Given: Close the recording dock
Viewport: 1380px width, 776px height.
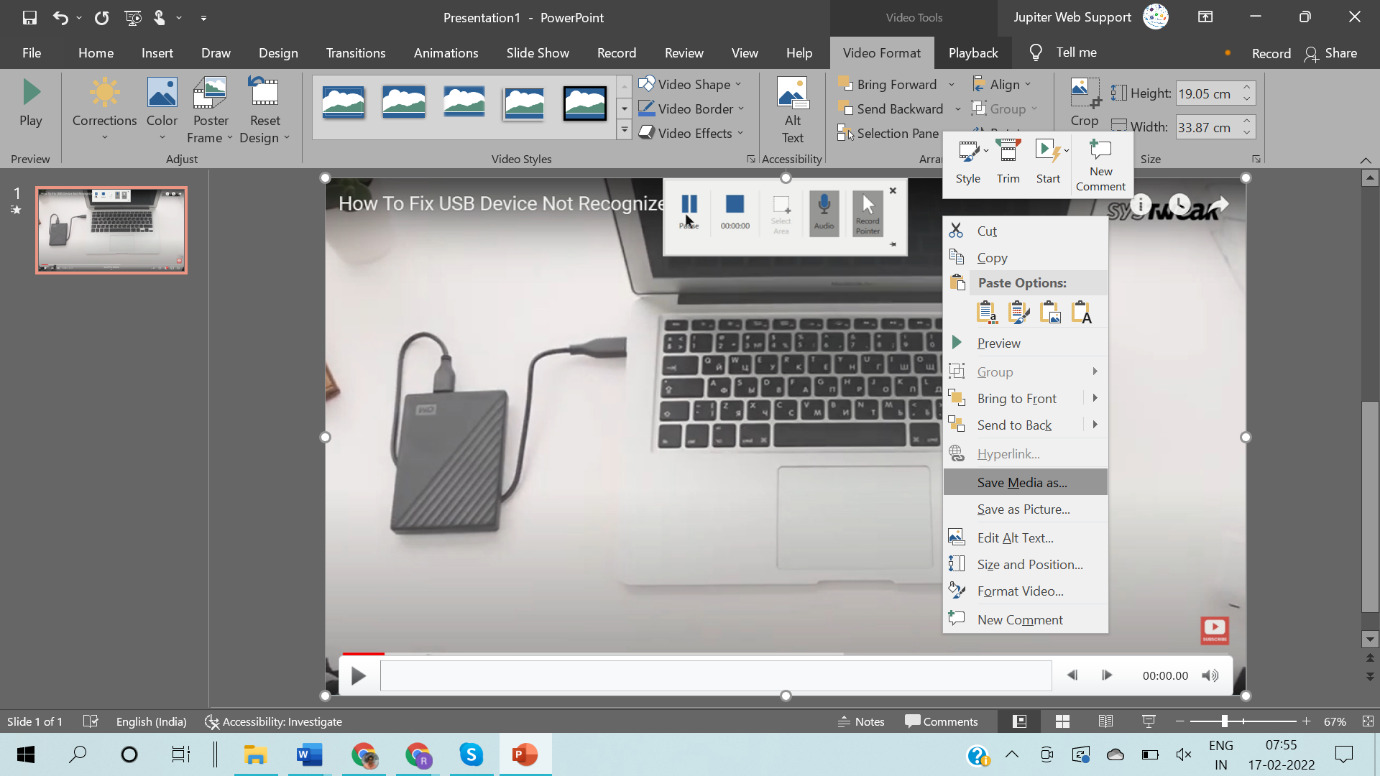Looking at the screenshot, I should coord(893,190).
